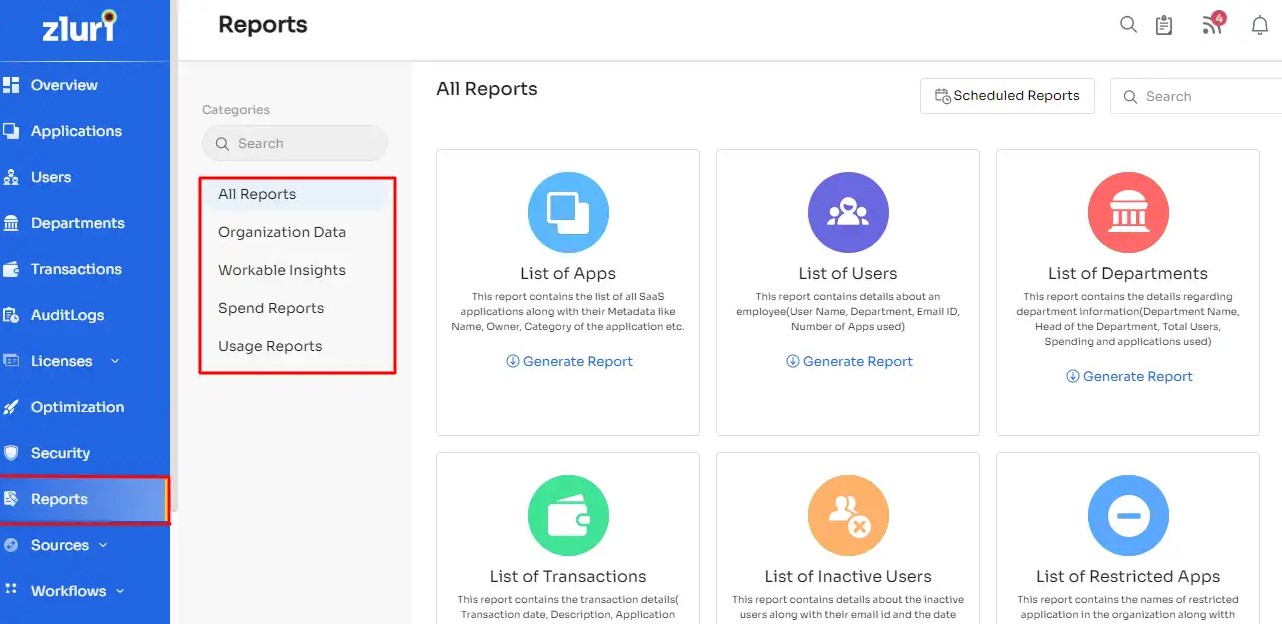
Task: Click the Zluri logo
Action: (79, 26)
